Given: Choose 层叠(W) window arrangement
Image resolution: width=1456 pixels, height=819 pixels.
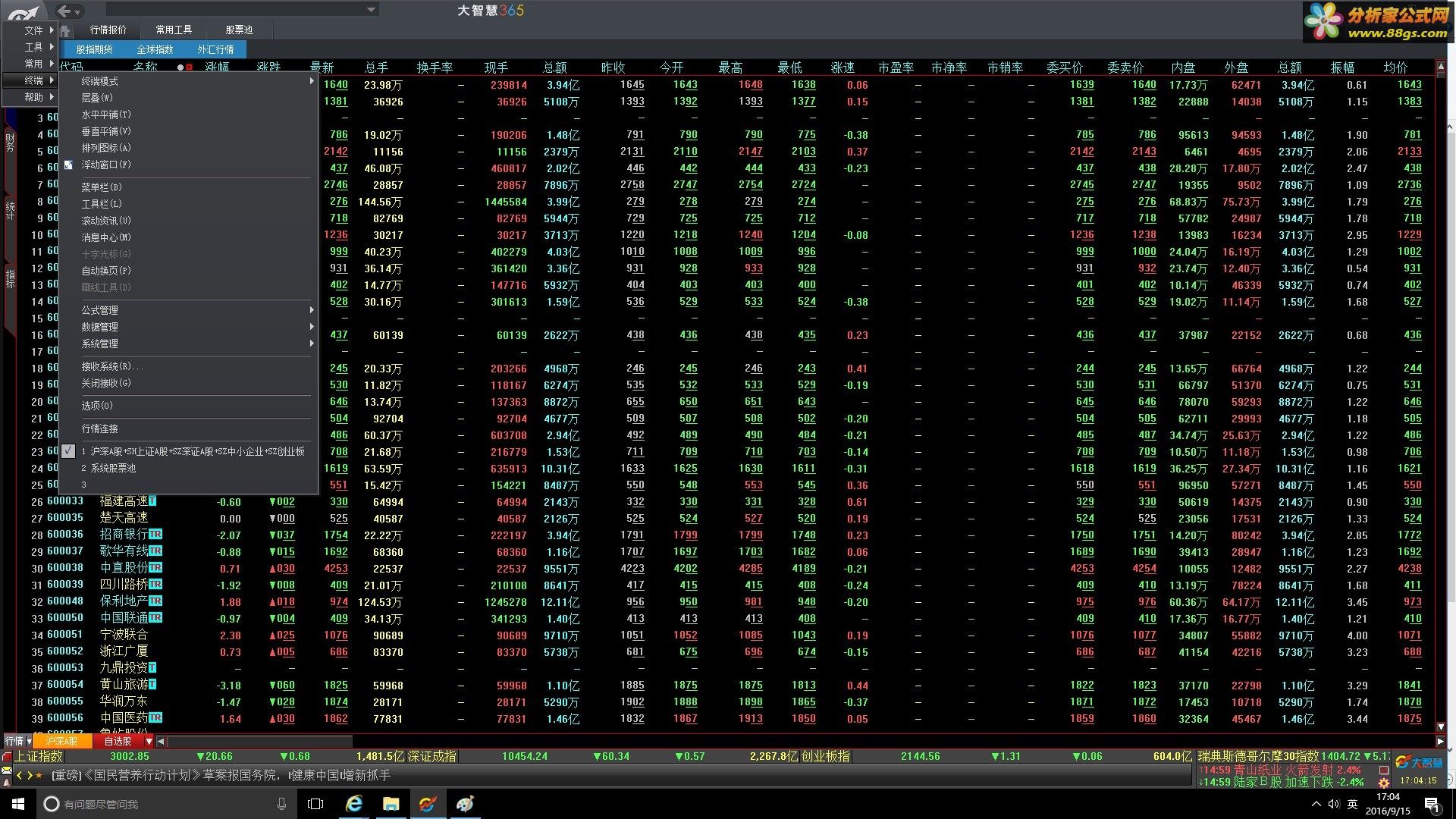Looking at the screenshot, I should point(188,98).
